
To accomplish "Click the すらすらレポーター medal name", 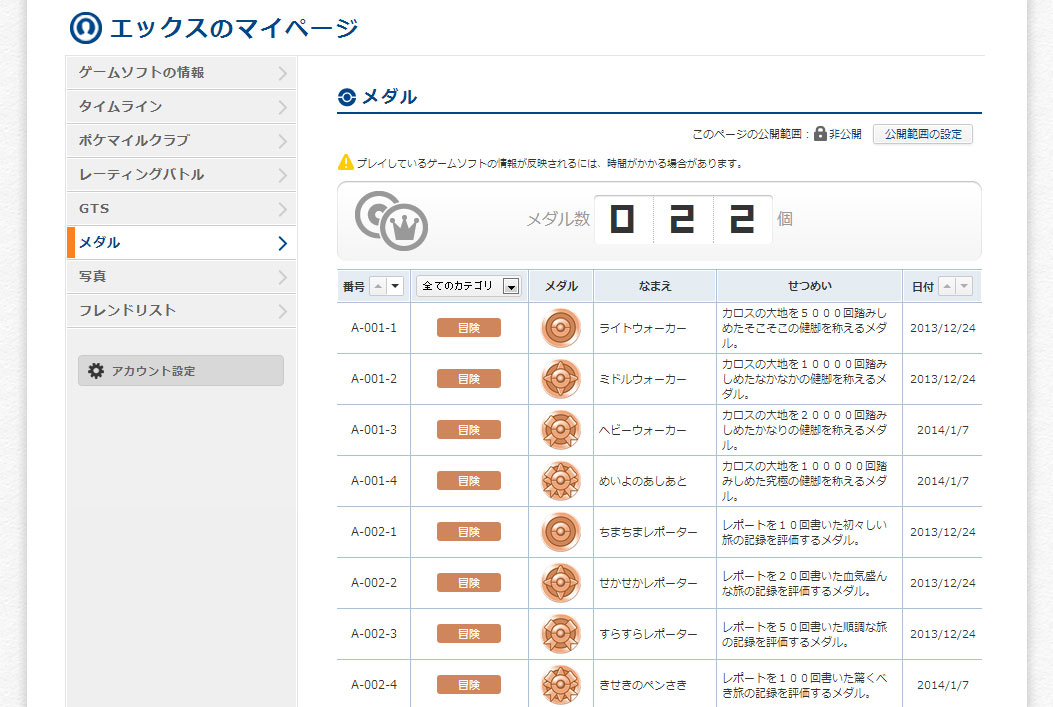I will 648,634.
